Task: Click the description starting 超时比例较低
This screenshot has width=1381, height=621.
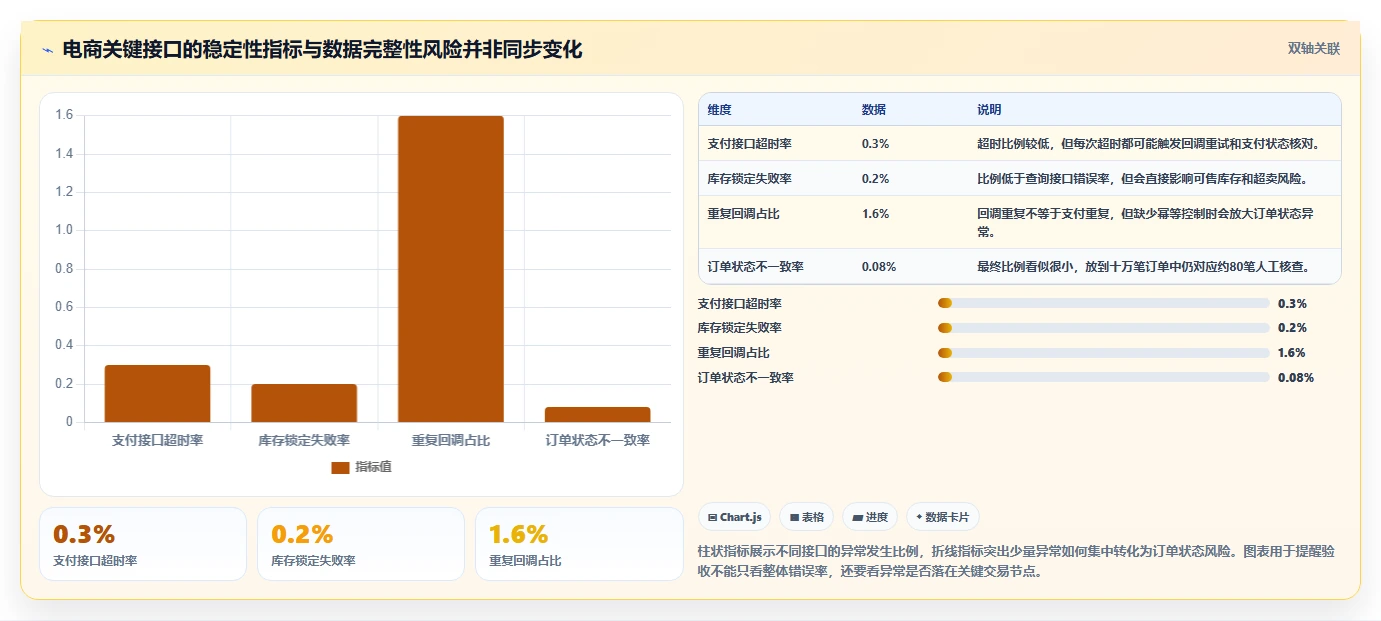Action: tap(1149, 144)
